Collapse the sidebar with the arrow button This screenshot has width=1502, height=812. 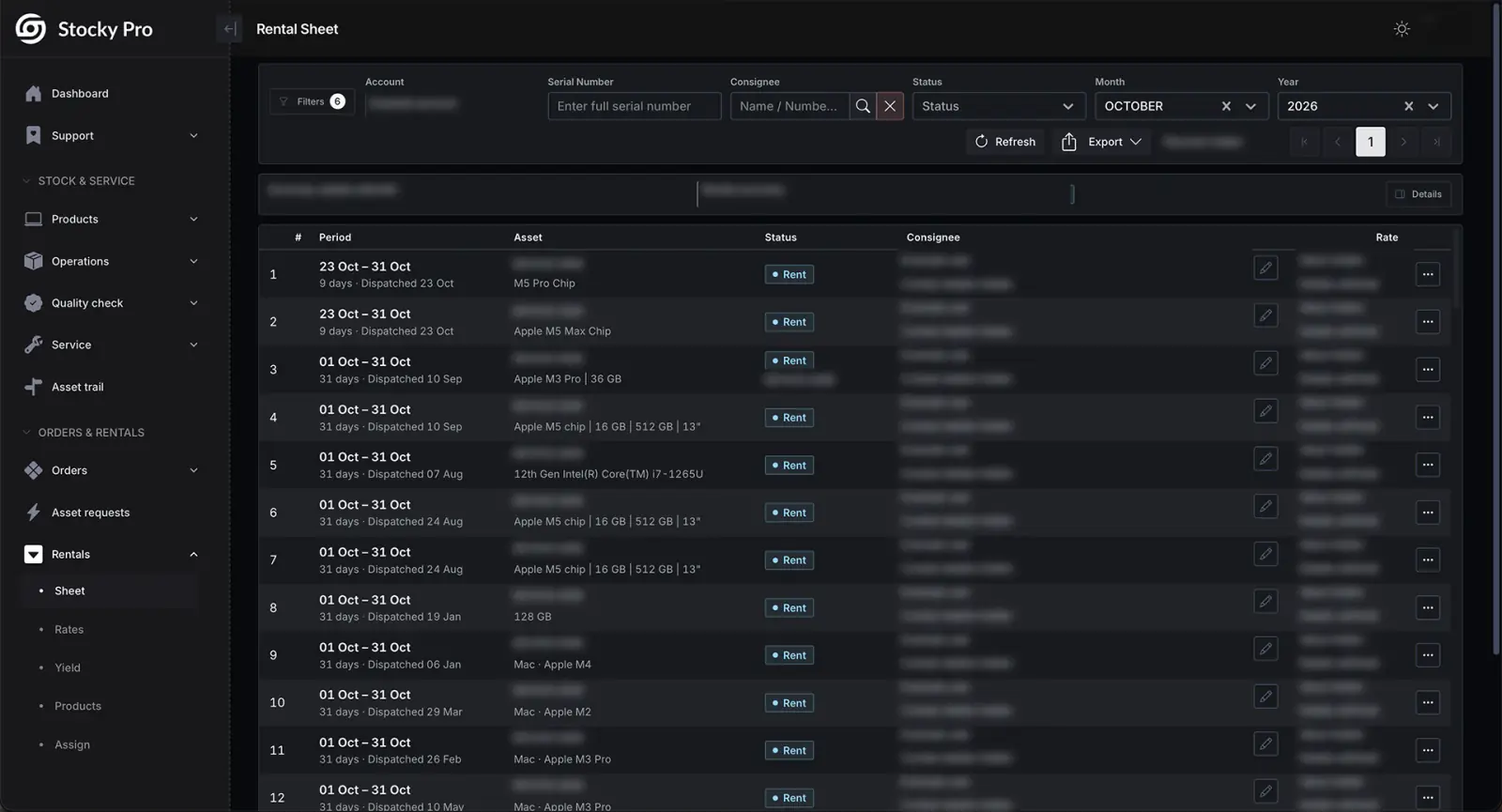(229, 29)
